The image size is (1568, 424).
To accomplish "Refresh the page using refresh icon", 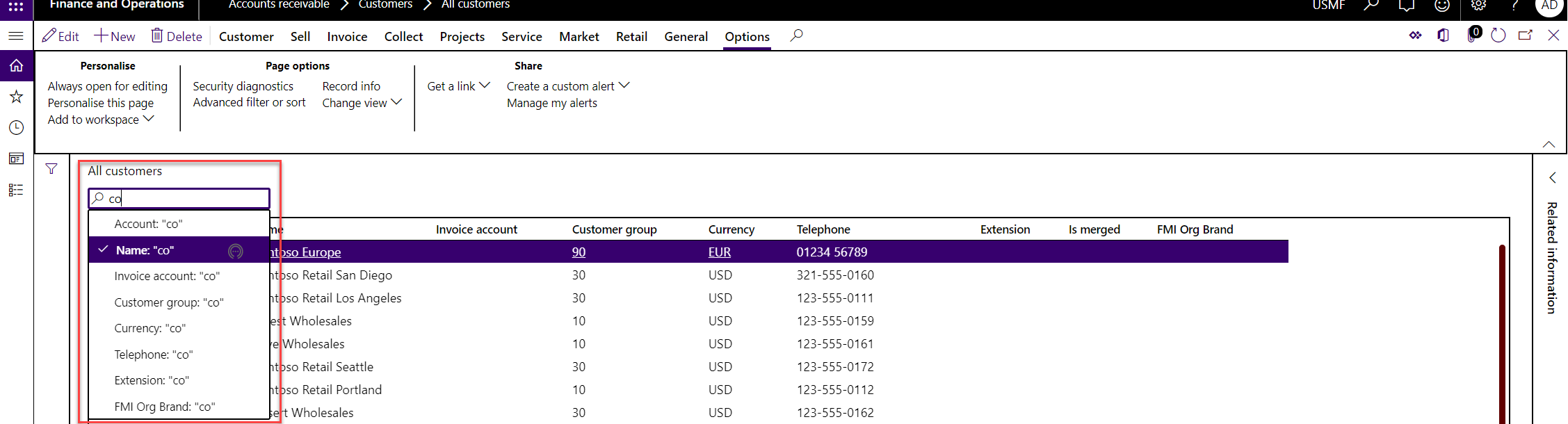I will click(x=1498, y=35).
